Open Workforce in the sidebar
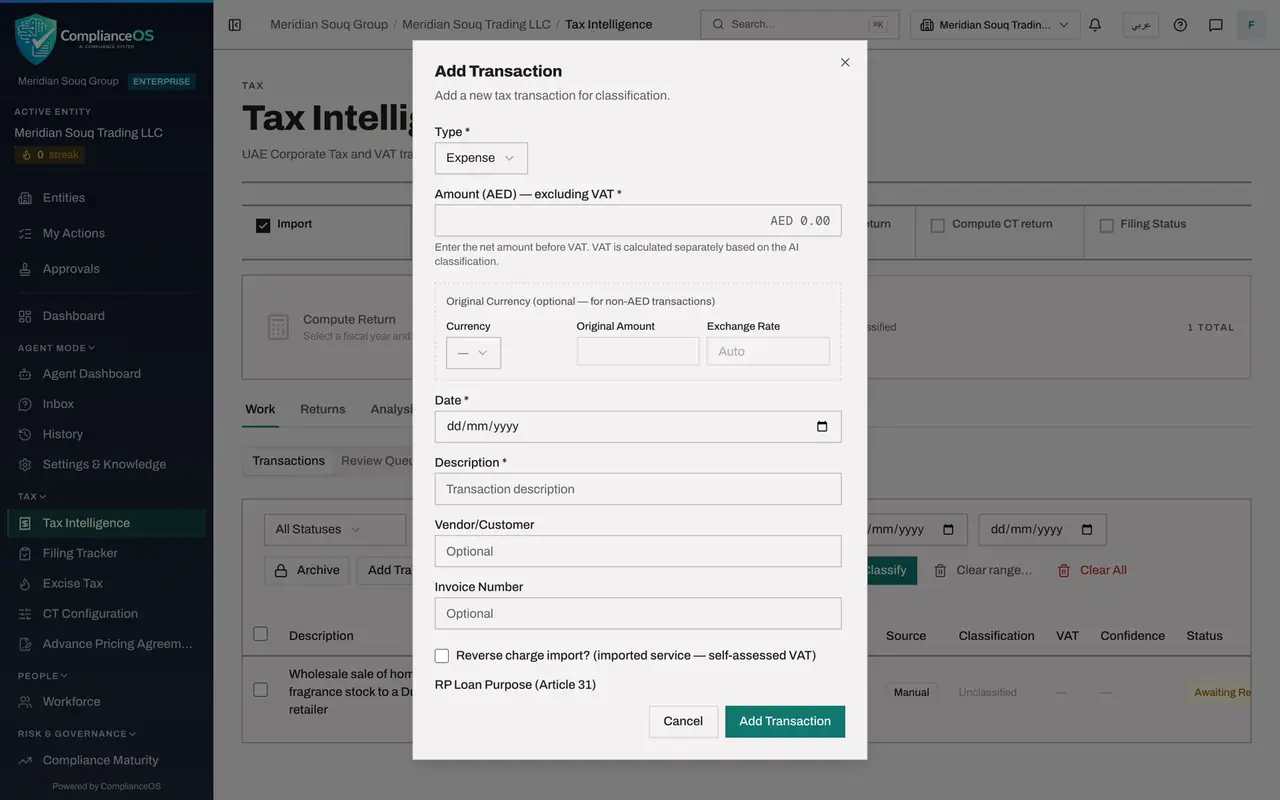 (x=107, y=702)
